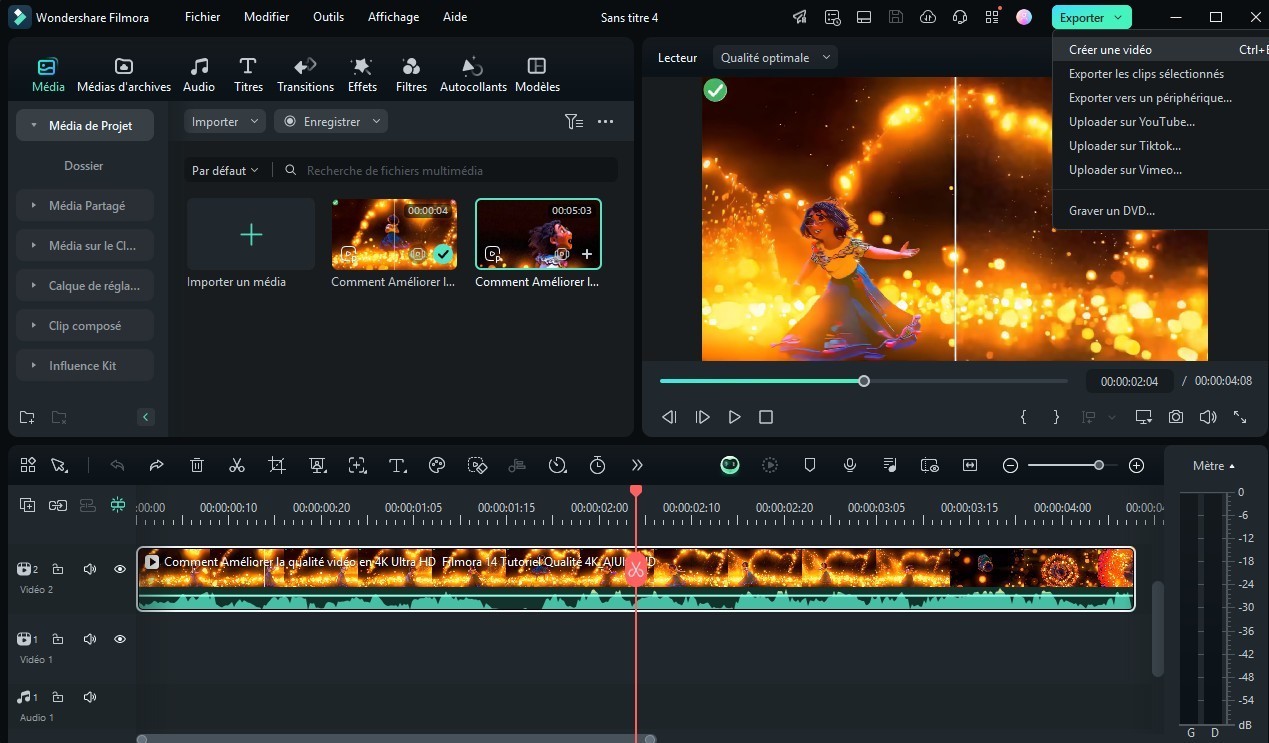Screen dimensions: 1269x743
Task: Select the crop tool icon
Action: (x=277, y=465)
